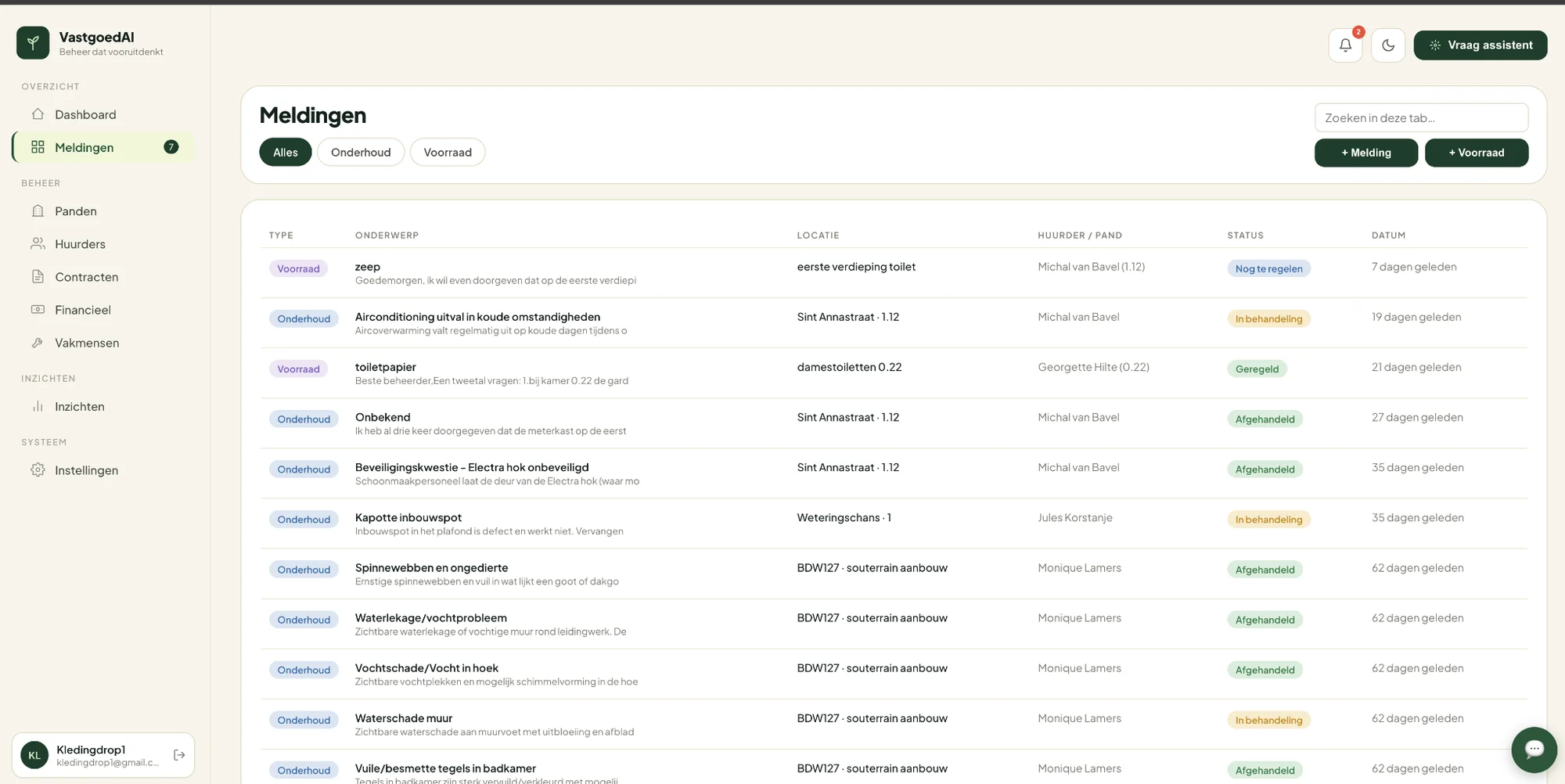Click the Weteringschans · 1 location cell
1565x784 pixels.
point(844,517)
